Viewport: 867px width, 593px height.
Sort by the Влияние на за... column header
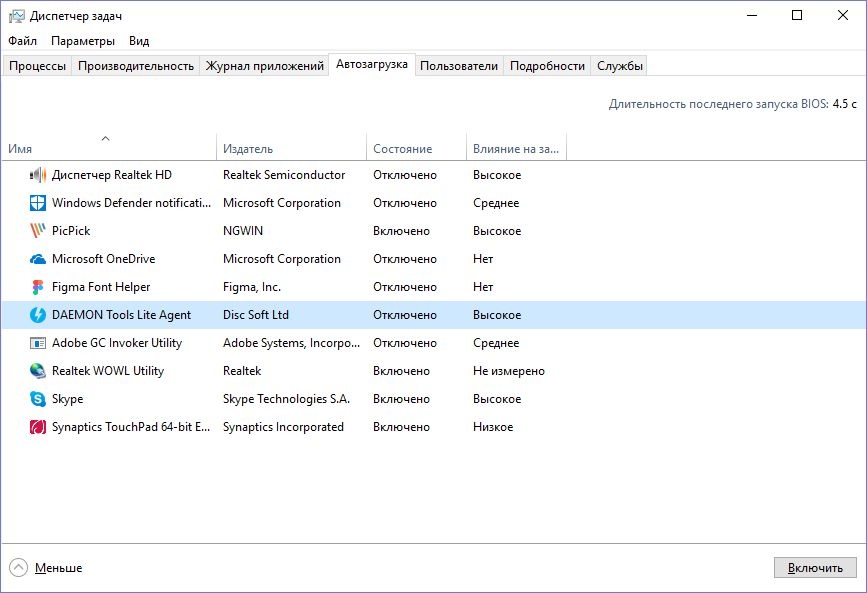point(515,149)
